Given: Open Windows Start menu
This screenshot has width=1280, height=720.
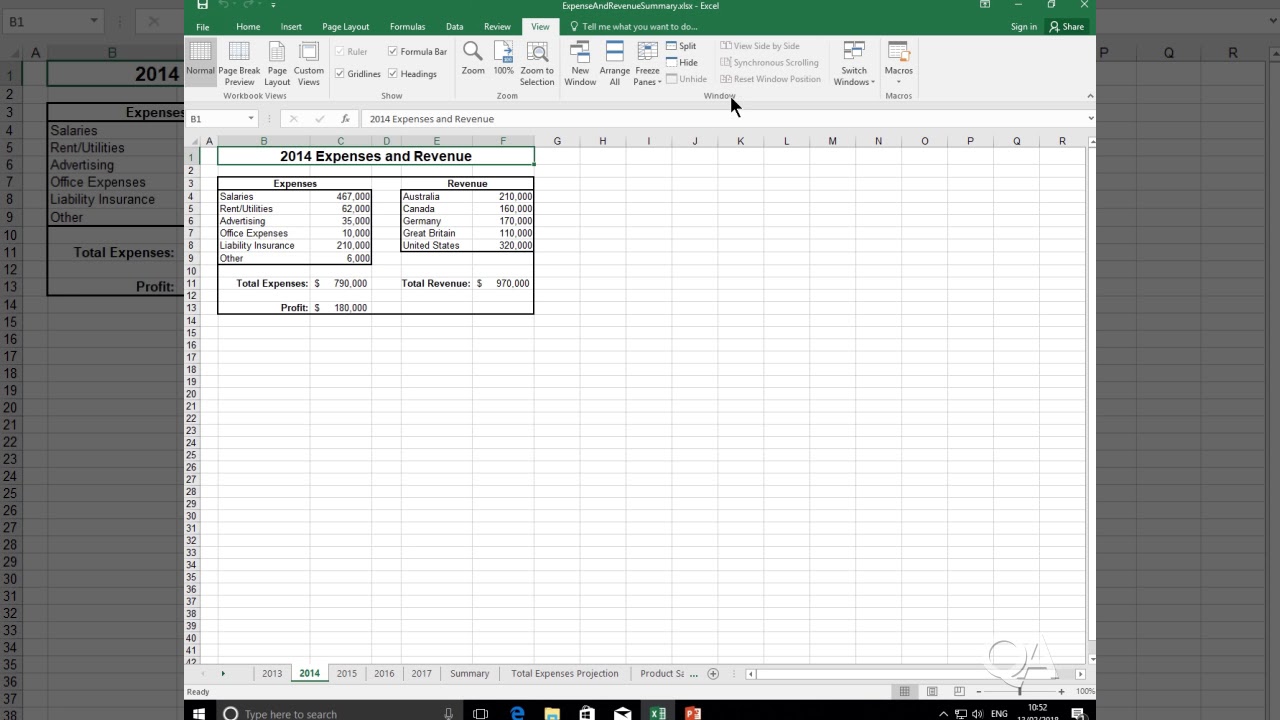Looking at the screenshot, I should [199, 713].
